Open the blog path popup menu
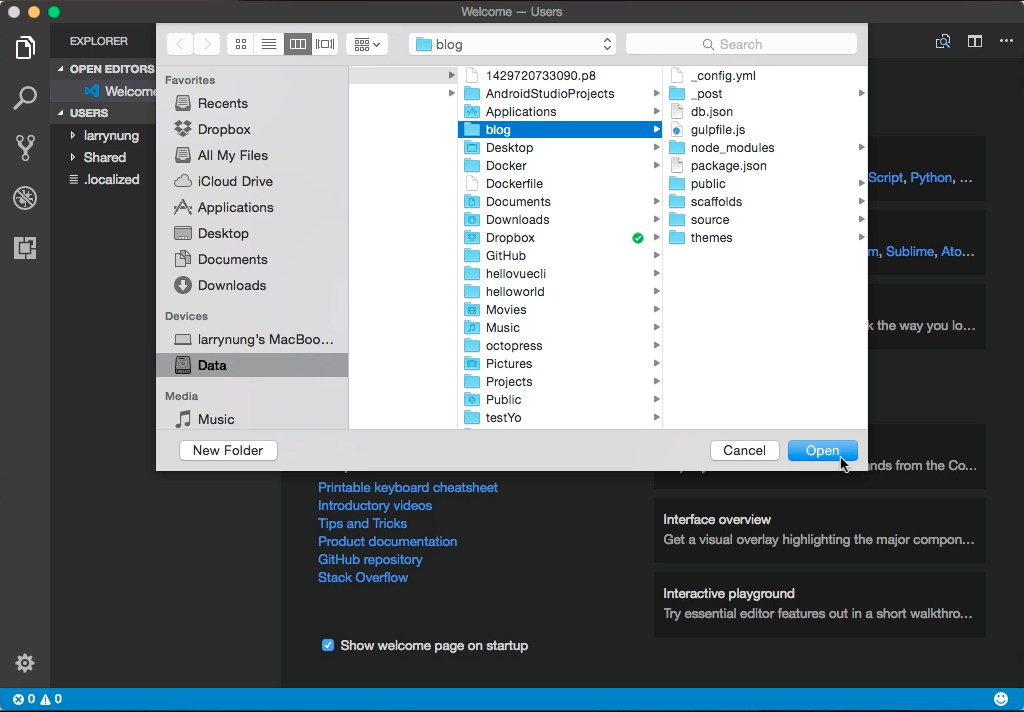Viewport: 1024px width, 712px height. point(513,44)
